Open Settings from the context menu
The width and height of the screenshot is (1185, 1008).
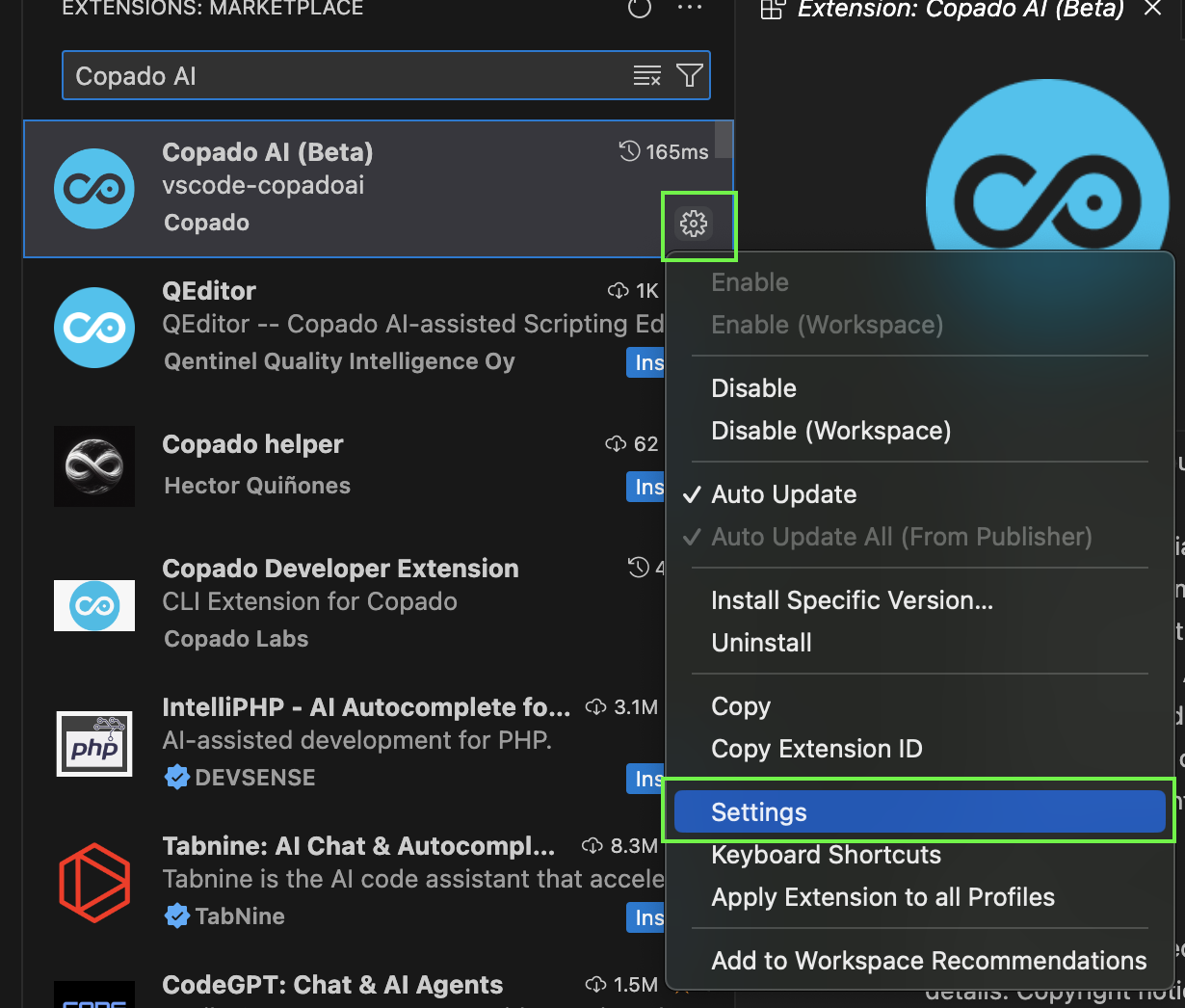[x=919, y=812]
